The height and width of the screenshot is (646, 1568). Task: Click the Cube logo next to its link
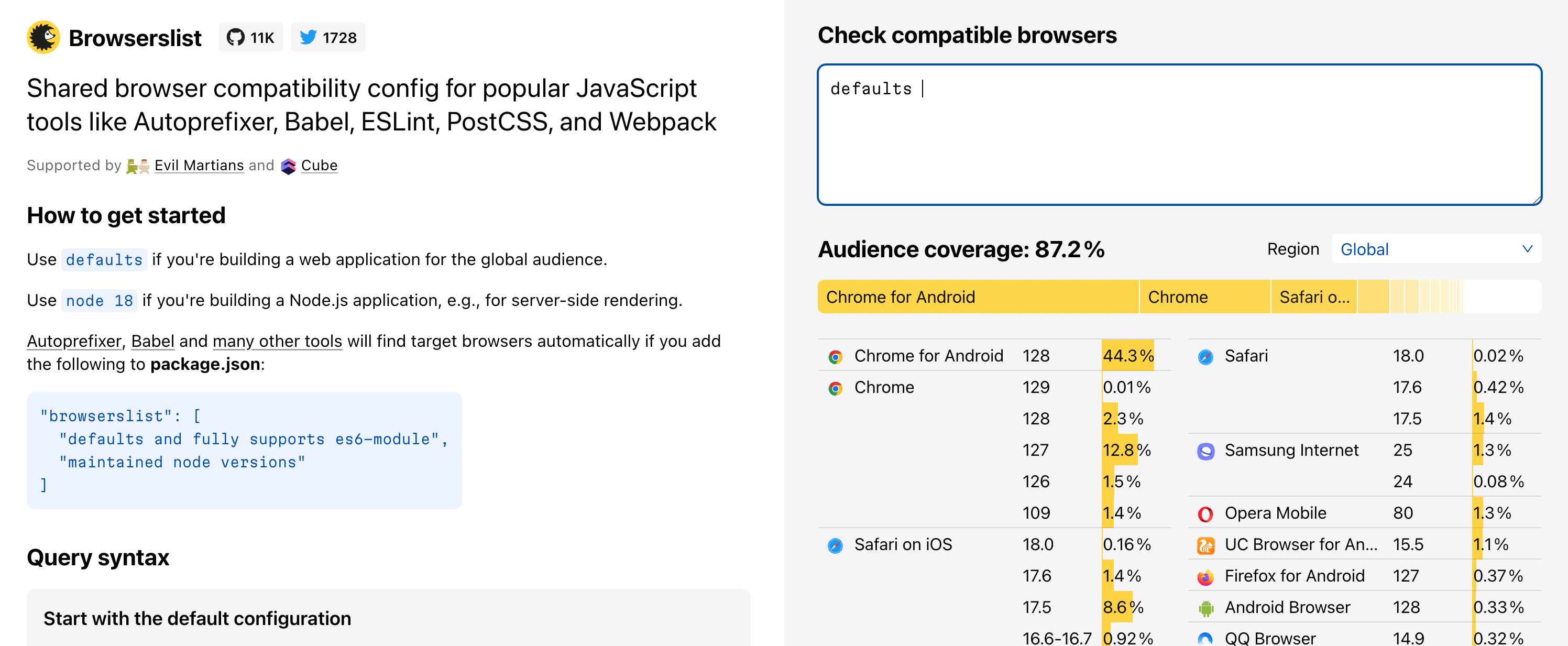288,165
